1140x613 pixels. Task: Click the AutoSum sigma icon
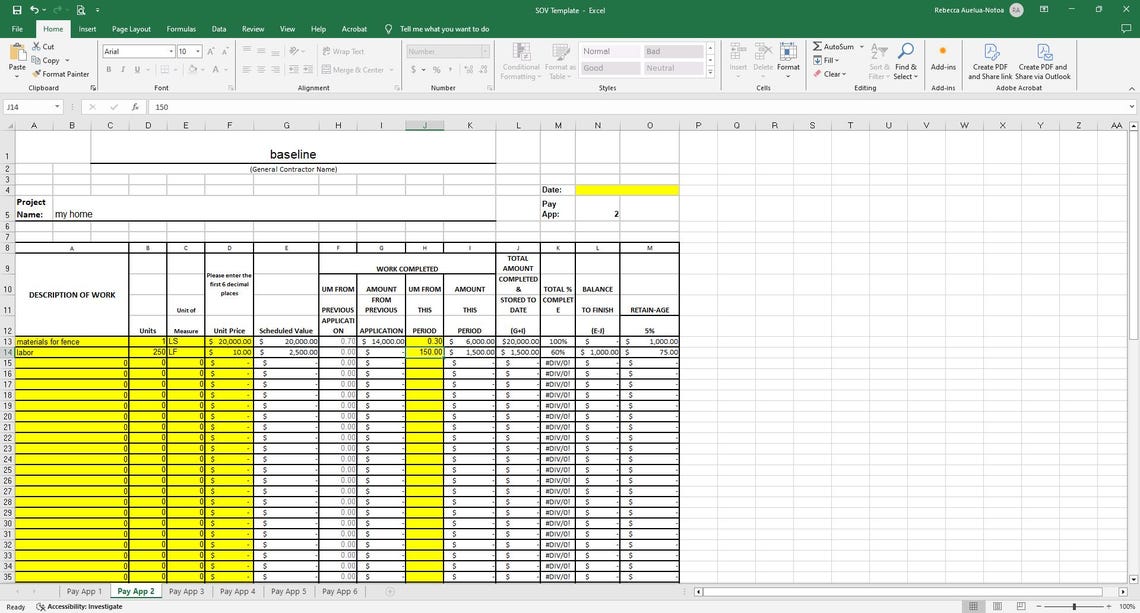tap(818, 47)
